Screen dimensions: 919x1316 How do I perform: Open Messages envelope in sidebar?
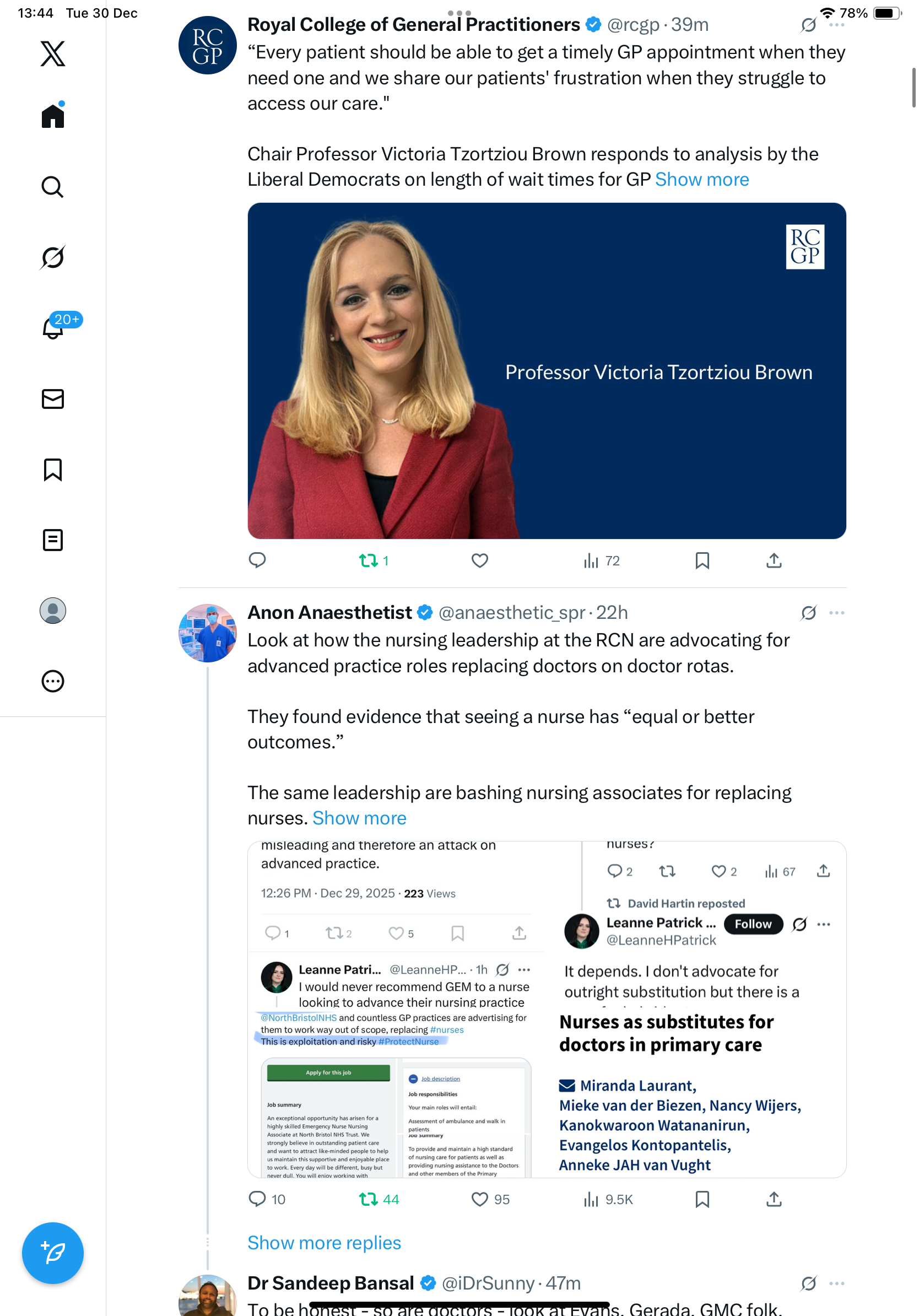click(x=53, y=399)
